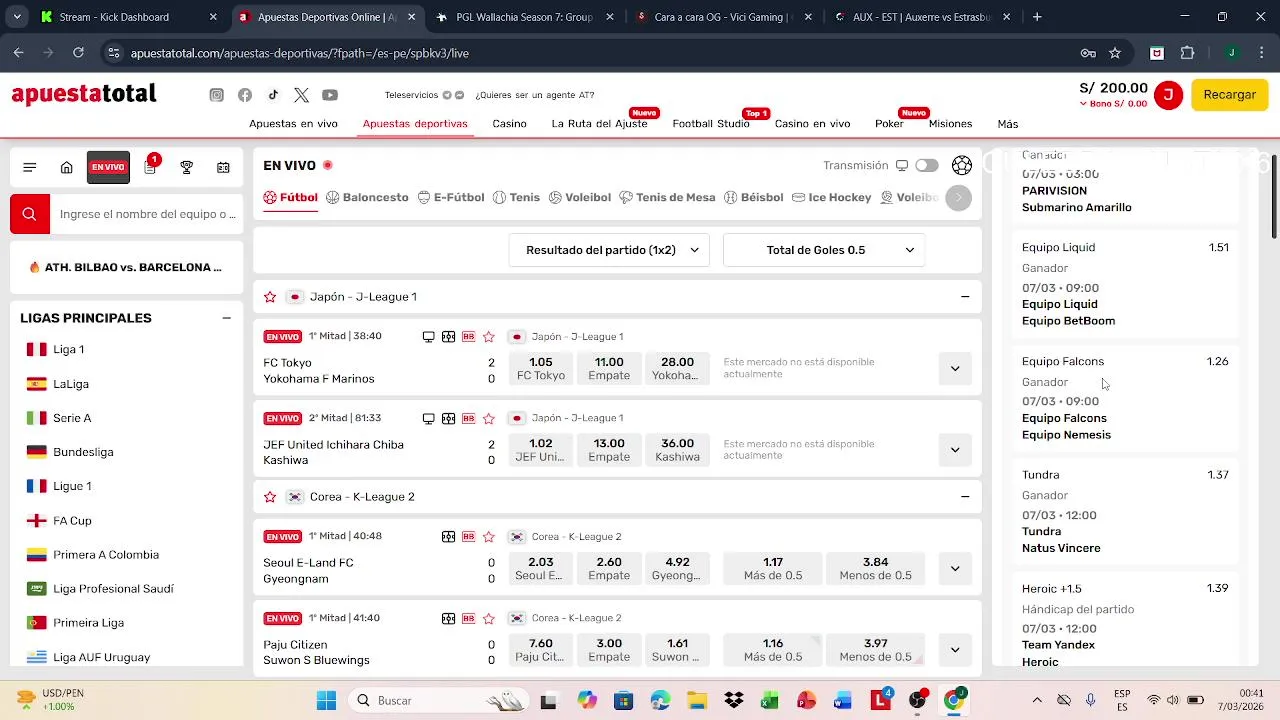
Task: Toggle the Transmisión switch
Action: 927,166
